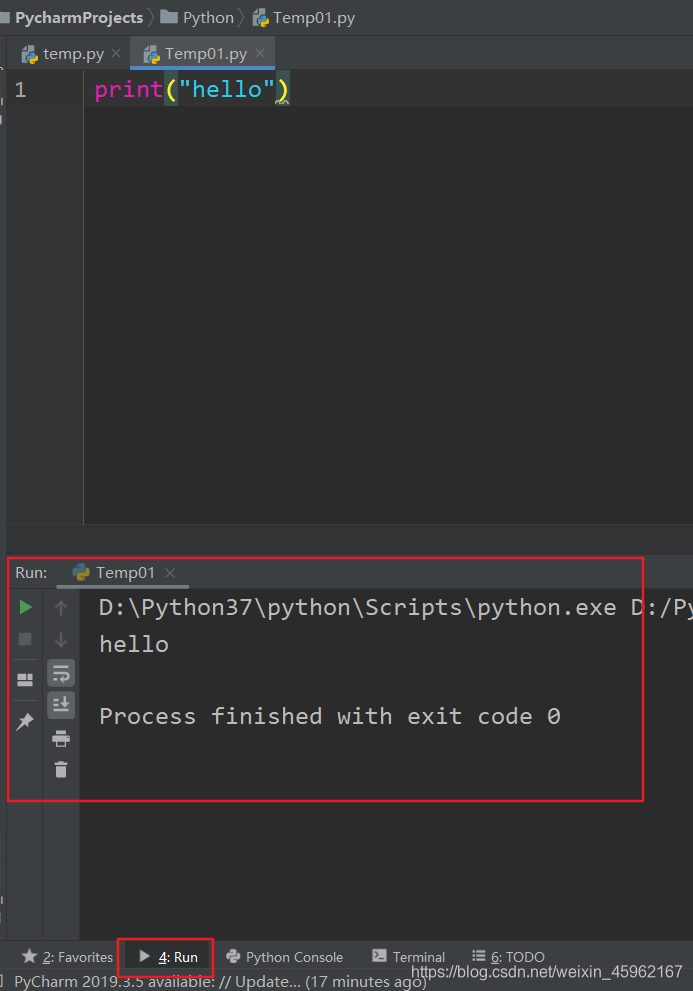The height and width of the screenshot is (991, 693).
Task: Click the python.exe command line output
Action: pos(395,607)
